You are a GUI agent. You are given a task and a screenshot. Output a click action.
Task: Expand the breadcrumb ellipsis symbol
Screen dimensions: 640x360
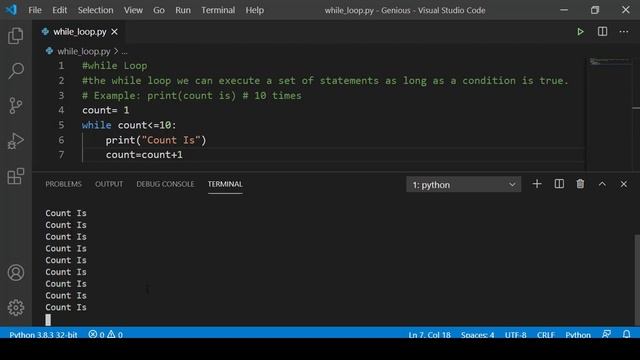pos(124,52)
